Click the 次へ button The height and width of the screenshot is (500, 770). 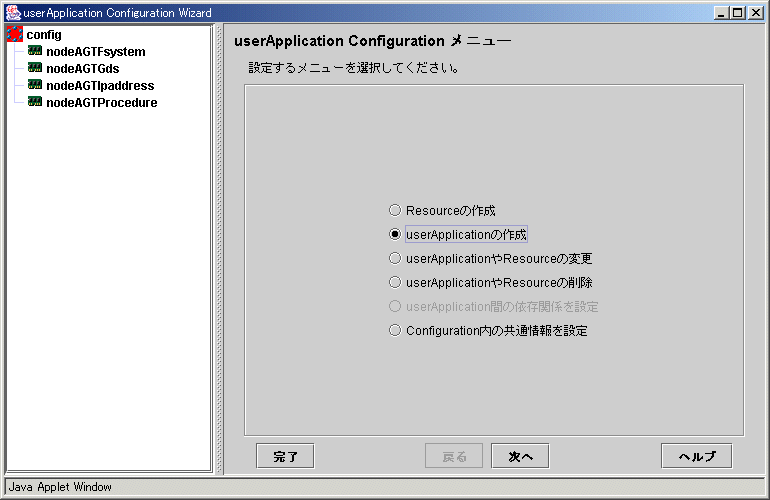[520, 456]
